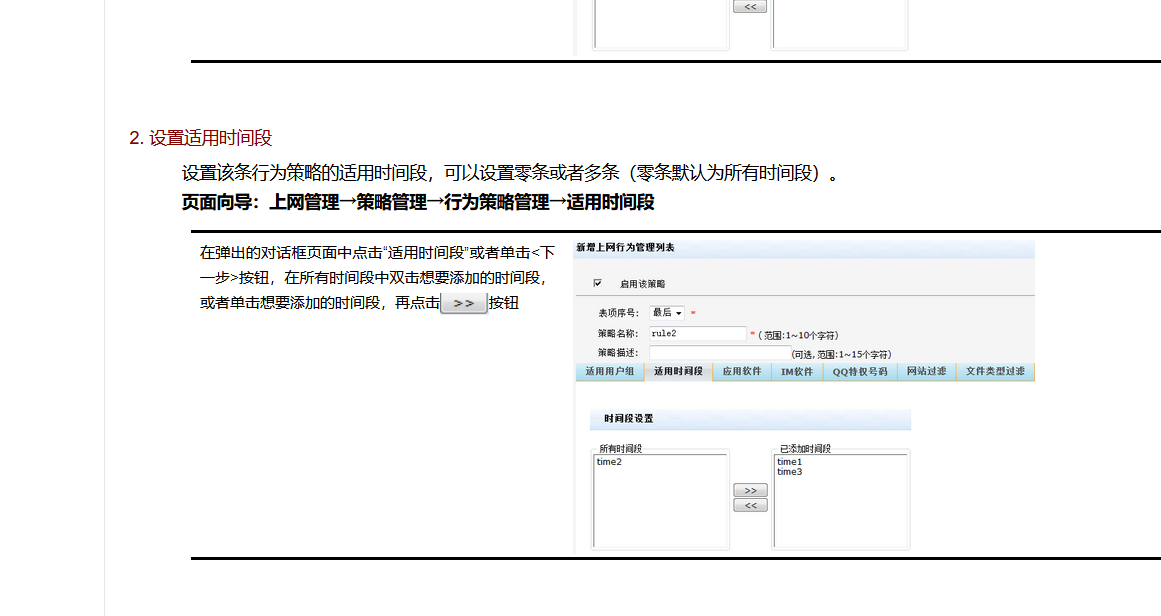Click the inline >> button in instruction text
Viewport: 1161px width, 616px height.
pos(464,303)
